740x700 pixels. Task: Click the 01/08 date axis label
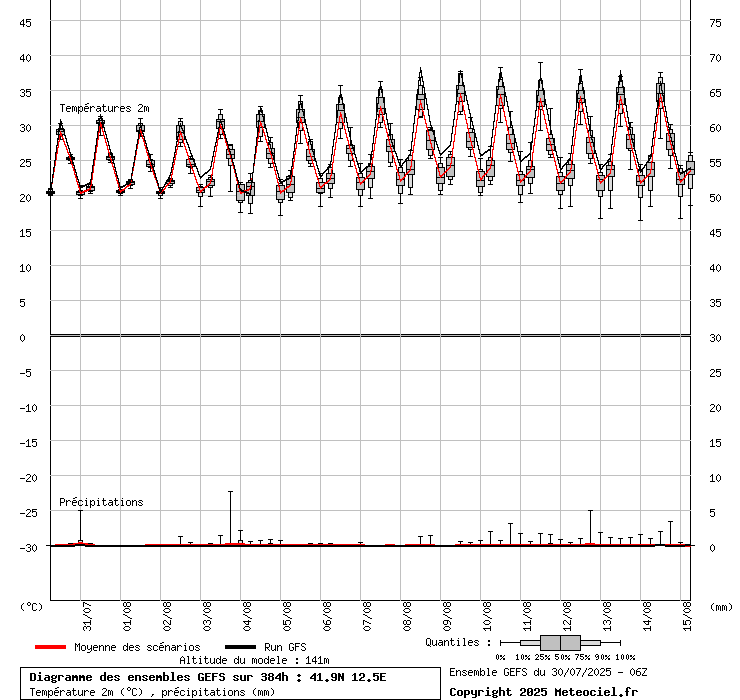point(127,616)
